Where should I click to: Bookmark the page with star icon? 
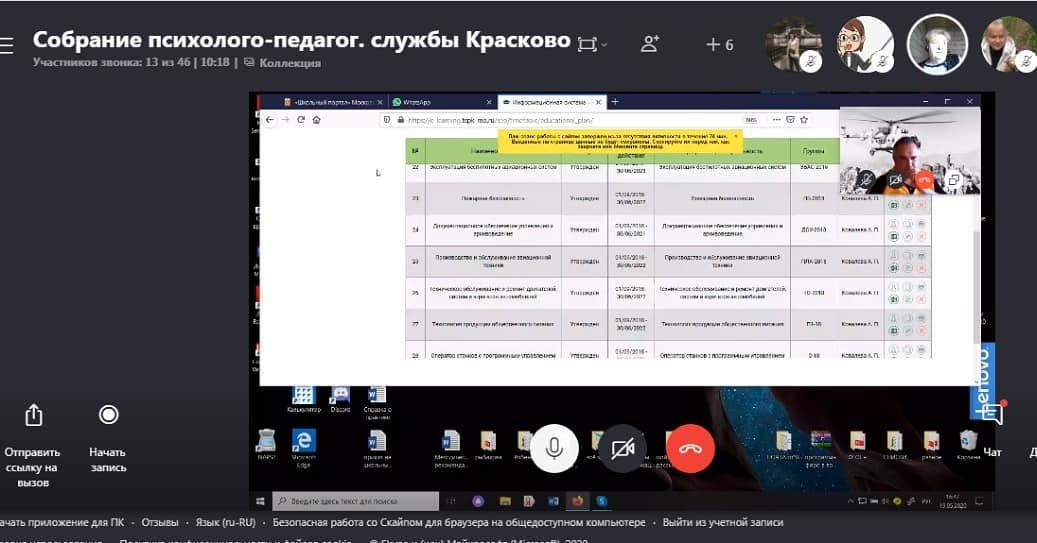804,120
